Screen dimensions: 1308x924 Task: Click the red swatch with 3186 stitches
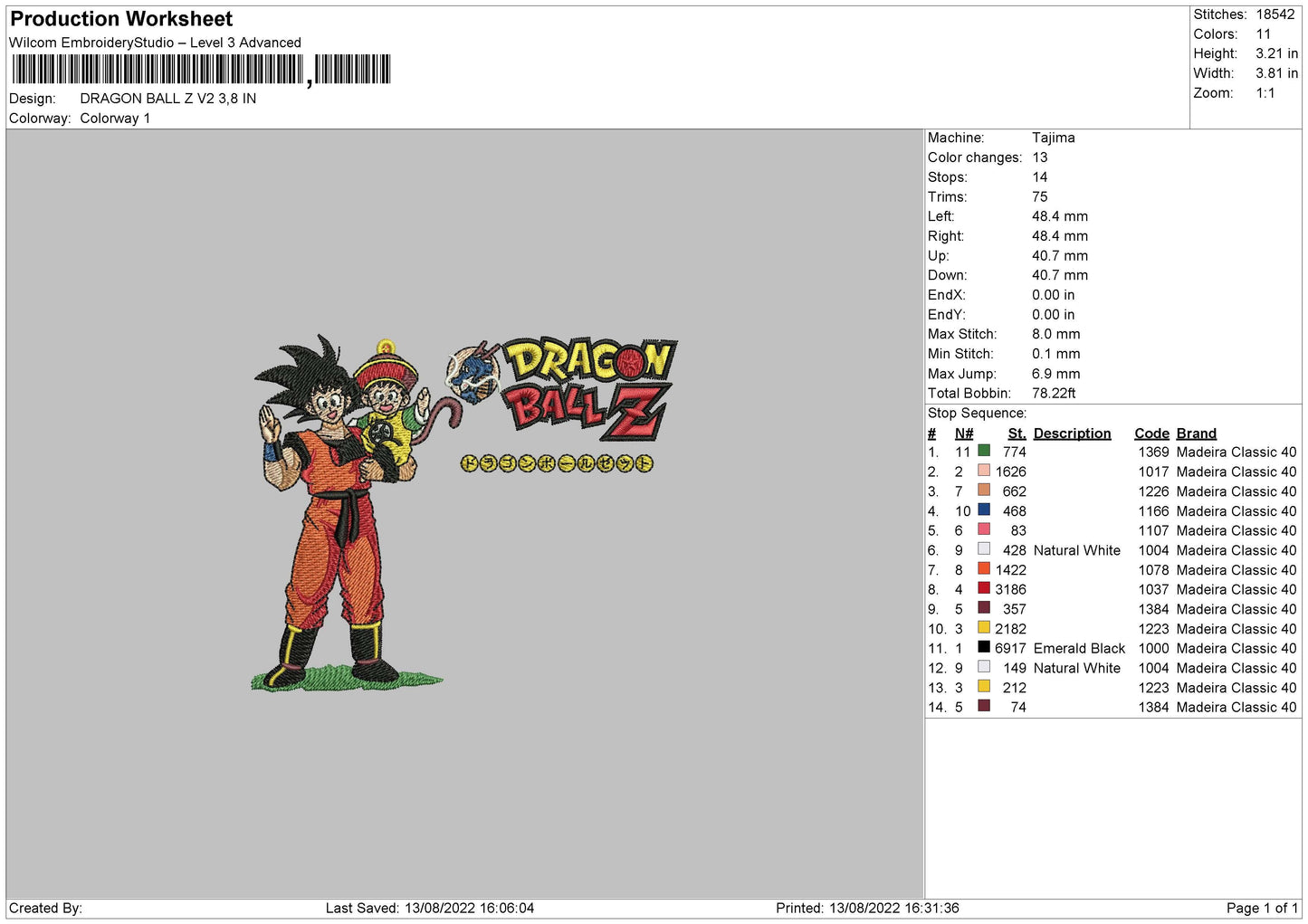984,588
